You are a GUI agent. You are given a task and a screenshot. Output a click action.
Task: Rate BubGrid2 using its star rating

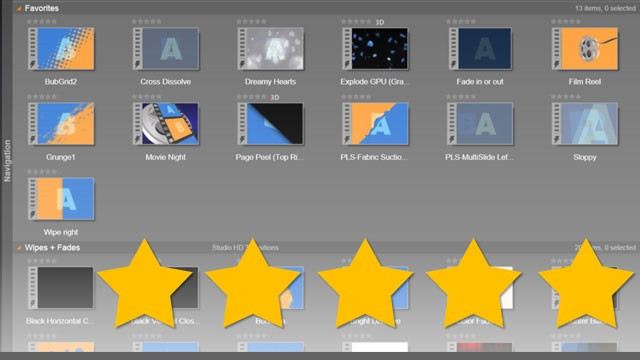tap(42, 21)
